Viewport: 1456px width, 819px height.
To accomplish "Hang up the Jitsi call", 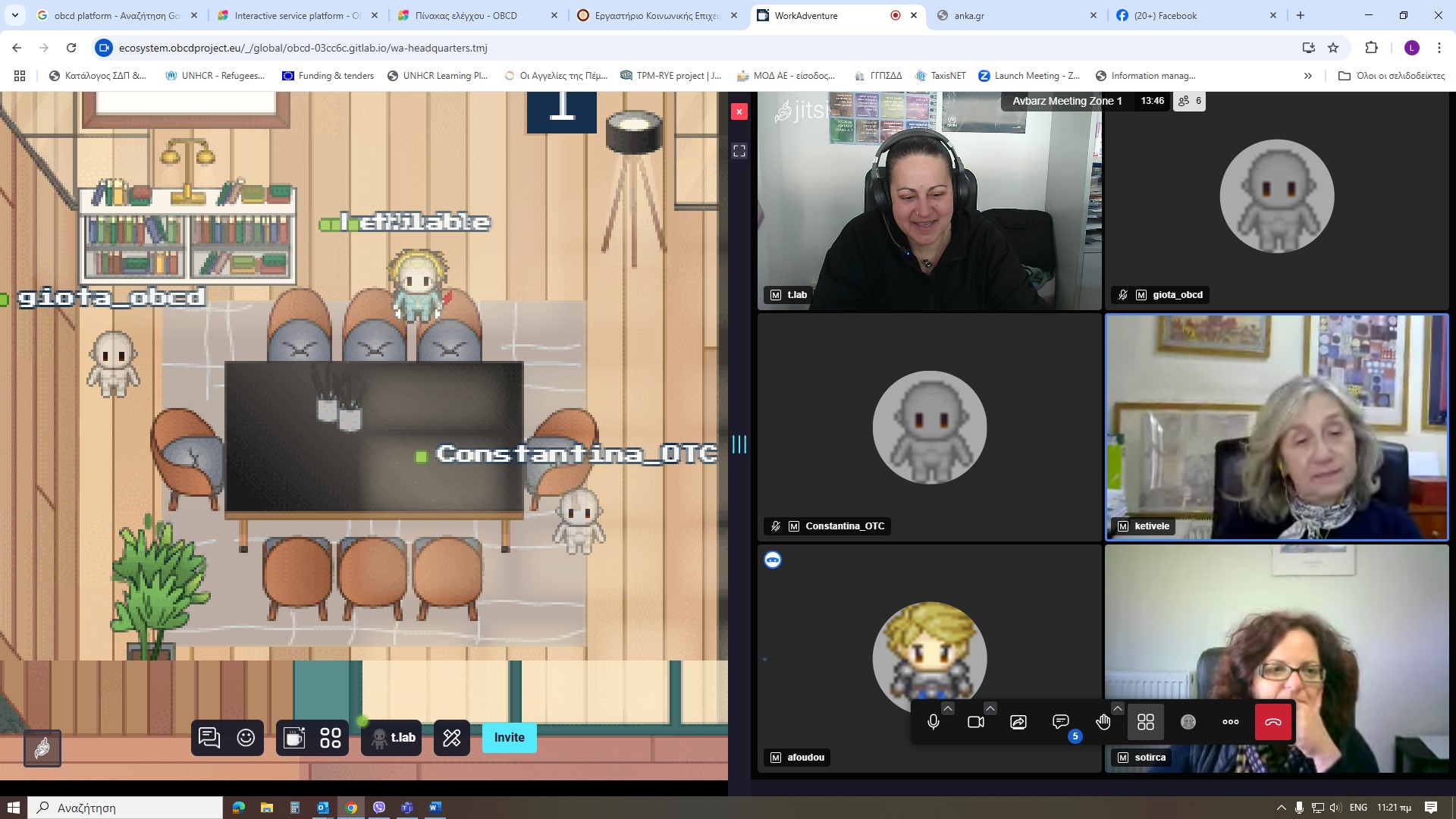I will pyautogui.click(x=1273, y=722).
